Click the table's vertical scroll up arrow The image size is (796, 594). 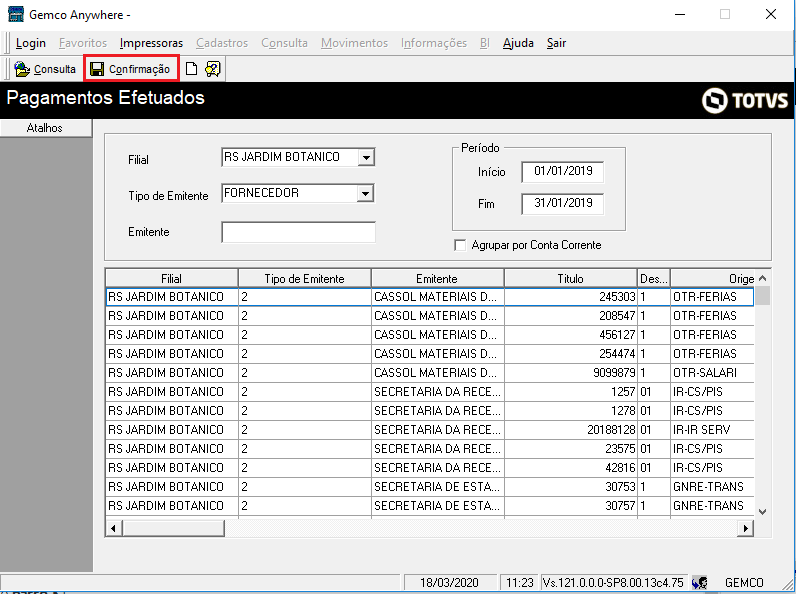pyautogui.click(x=762, y=278)
